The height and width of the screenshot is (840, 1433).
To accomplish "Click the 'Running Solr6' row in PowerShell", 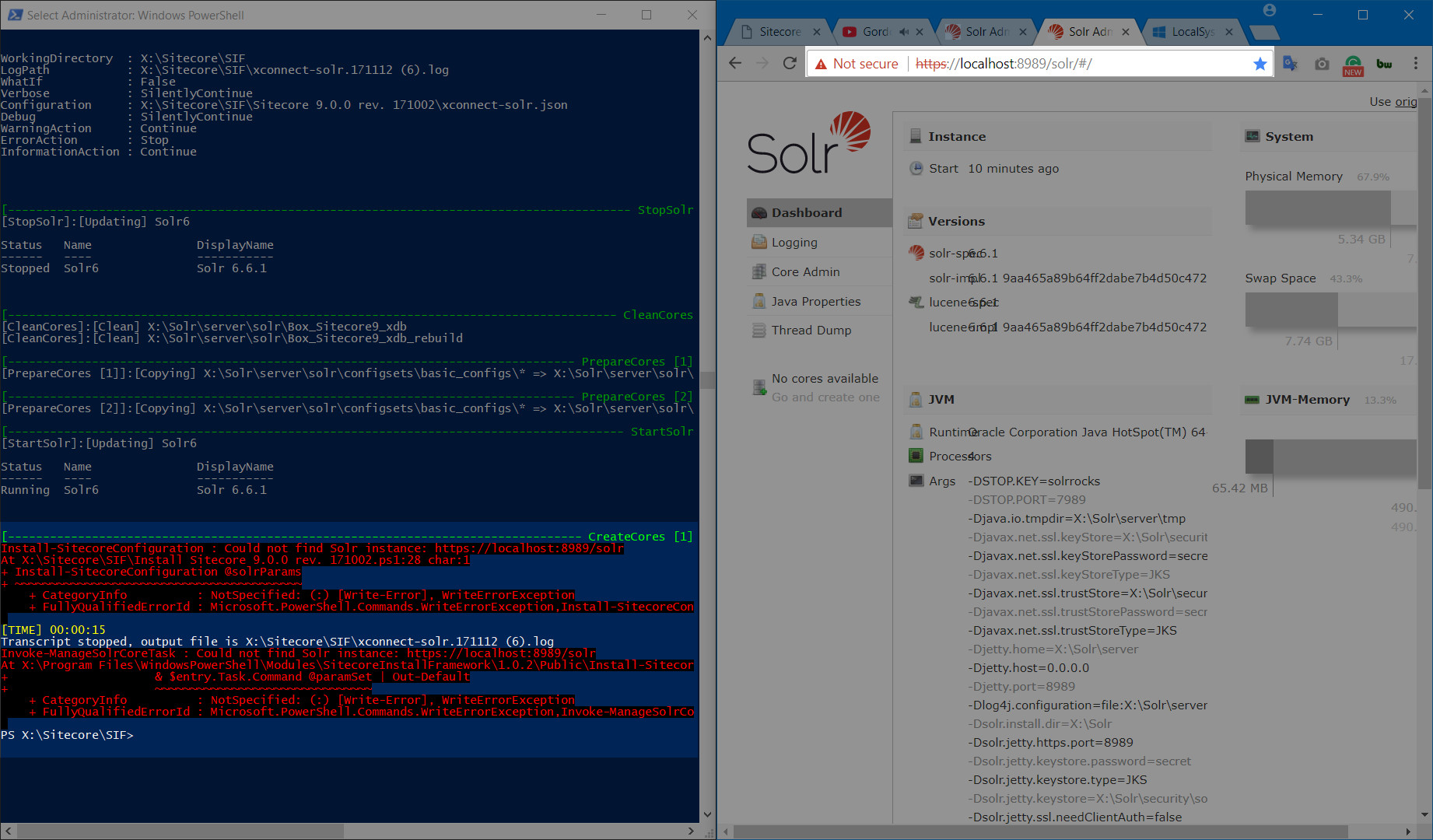I will coord(134,490).
